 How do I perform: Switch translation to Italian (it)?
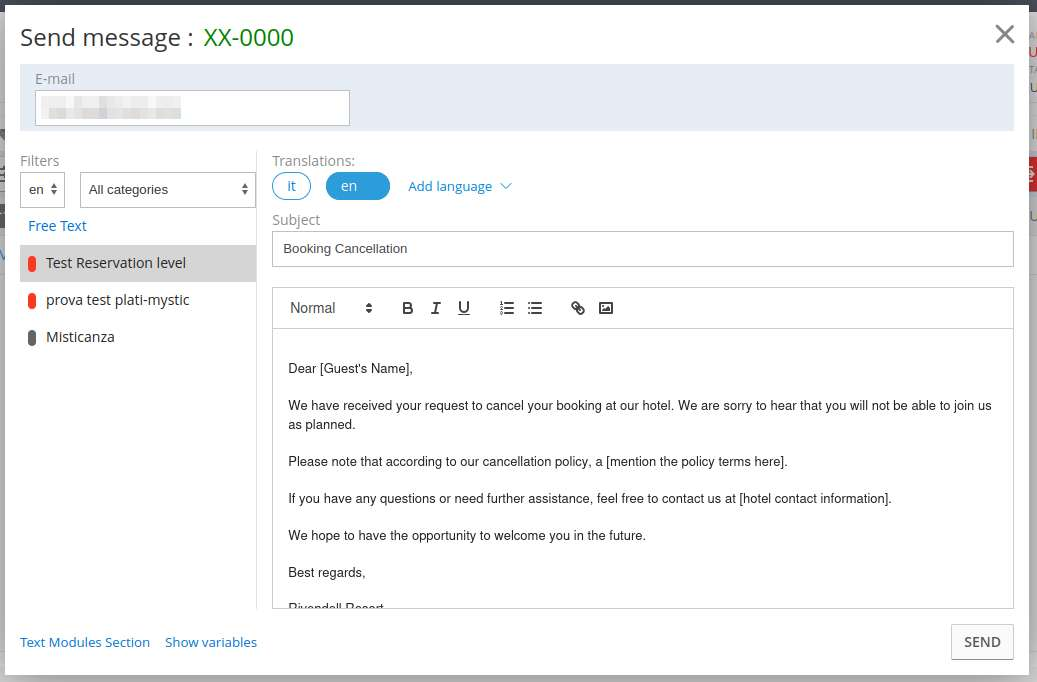point(291,186)
